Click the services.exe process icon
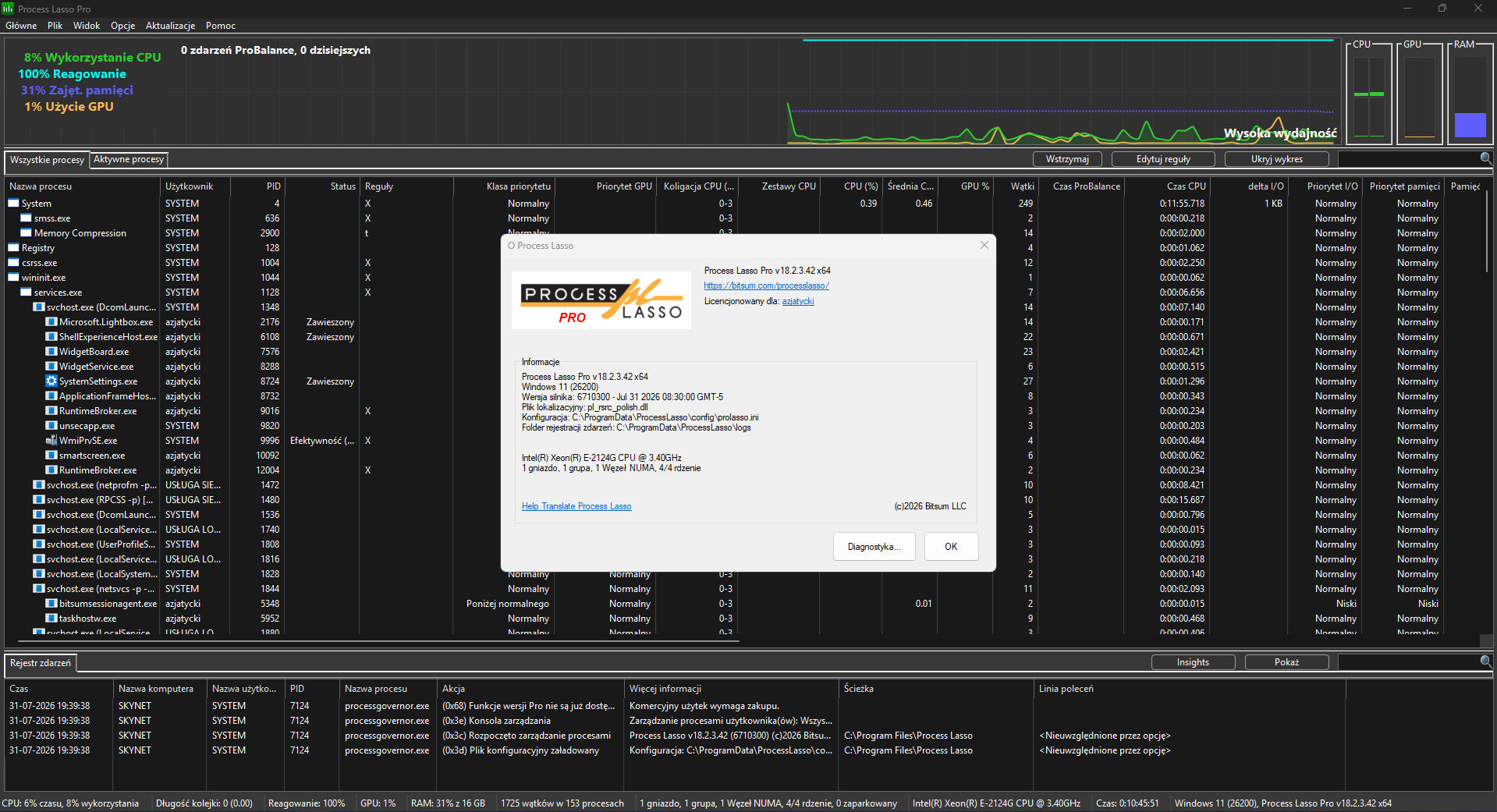Image resolution: width=1497 pixels, height=812 pixels. (26, 293)
